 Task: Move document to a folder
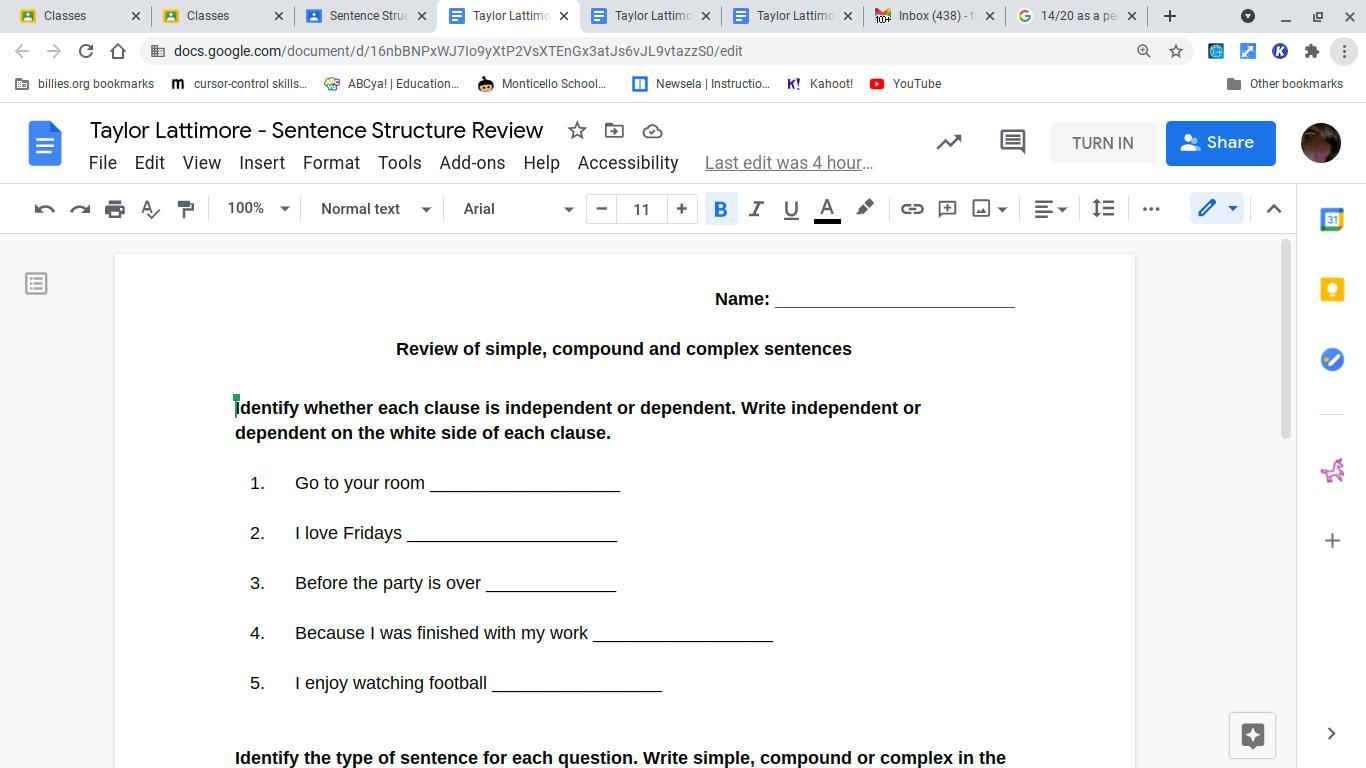pyautogui.click(x=614, y=131)
